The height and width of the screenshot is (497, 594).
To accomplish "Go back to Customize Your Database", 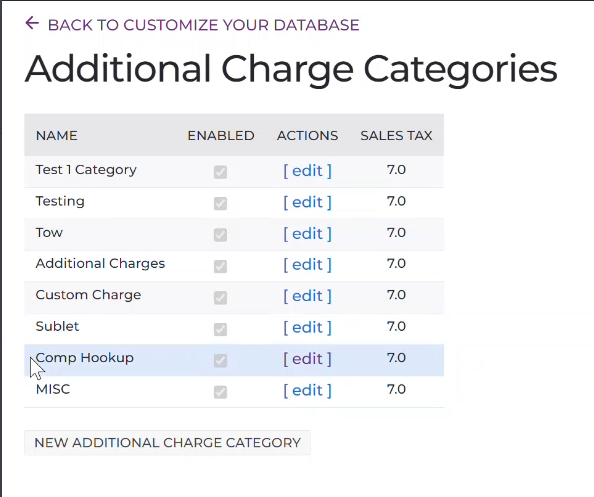I will [203, 25].
